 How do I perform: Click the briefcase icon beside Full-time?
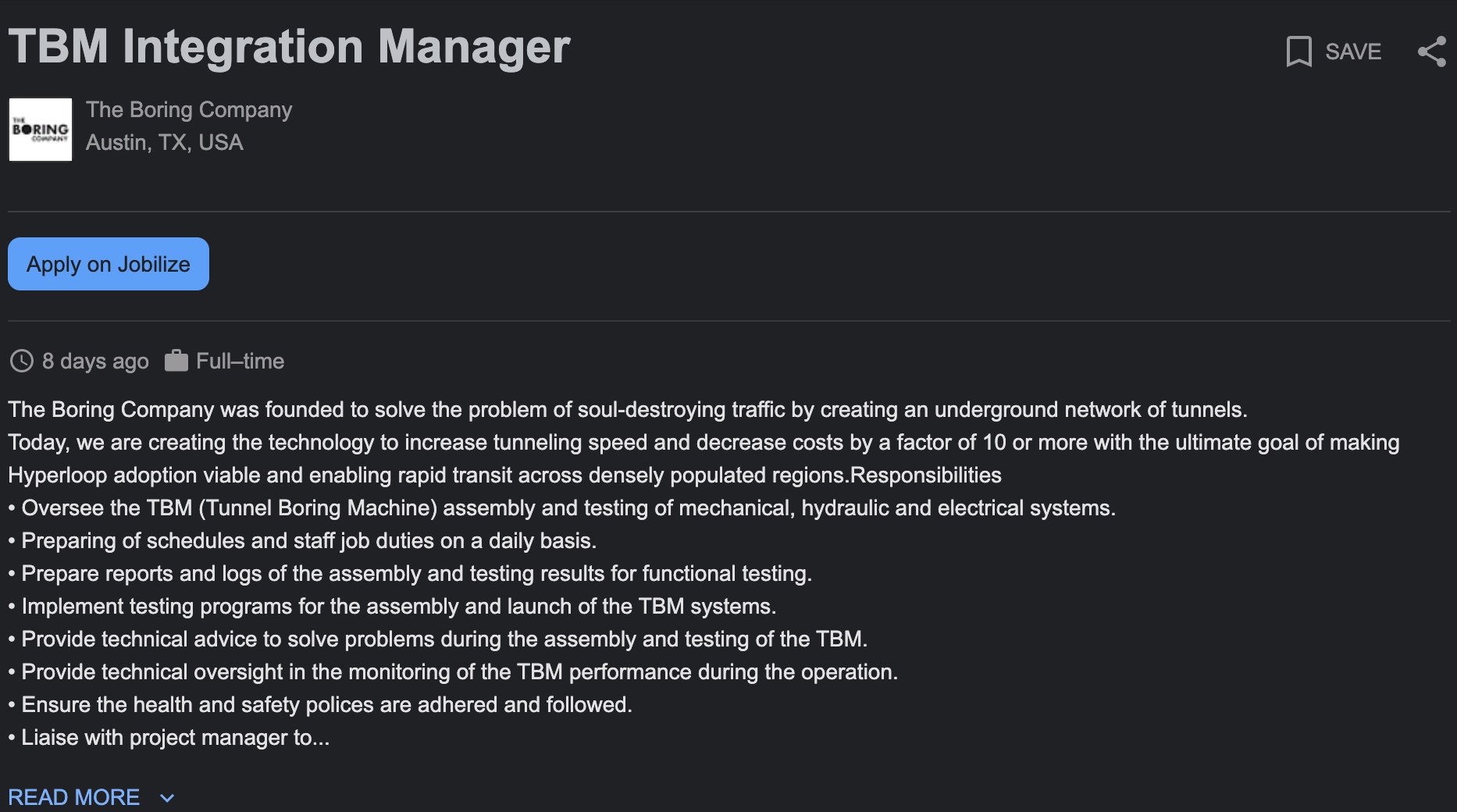(176, 361)
